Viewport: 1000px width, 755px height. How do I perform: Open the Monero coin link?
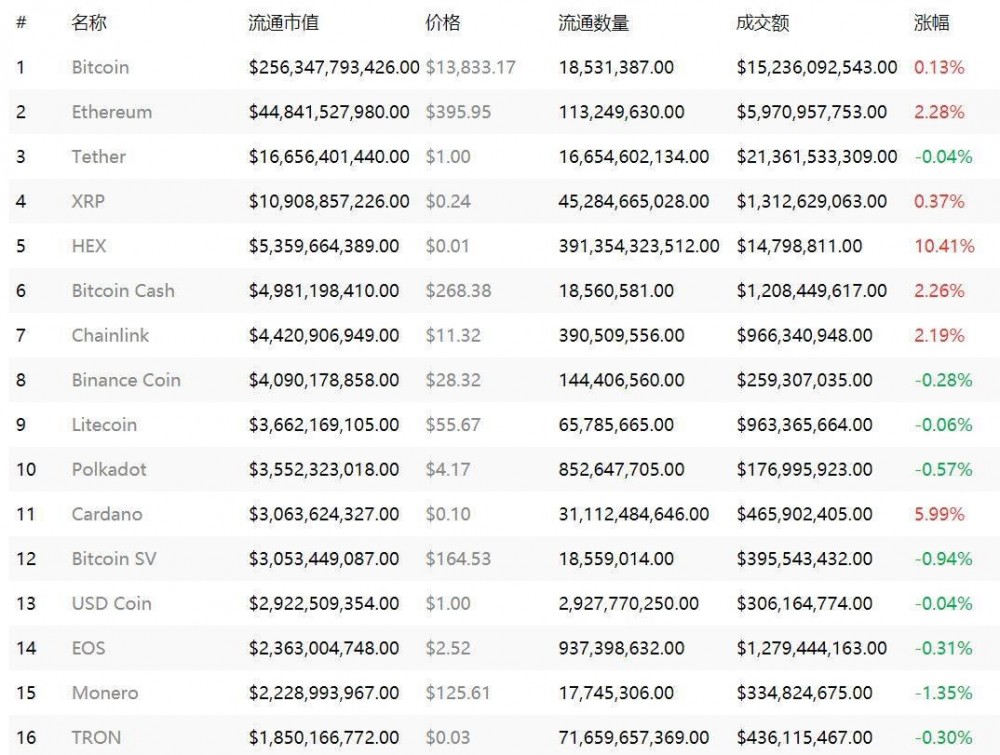(105, 693)
